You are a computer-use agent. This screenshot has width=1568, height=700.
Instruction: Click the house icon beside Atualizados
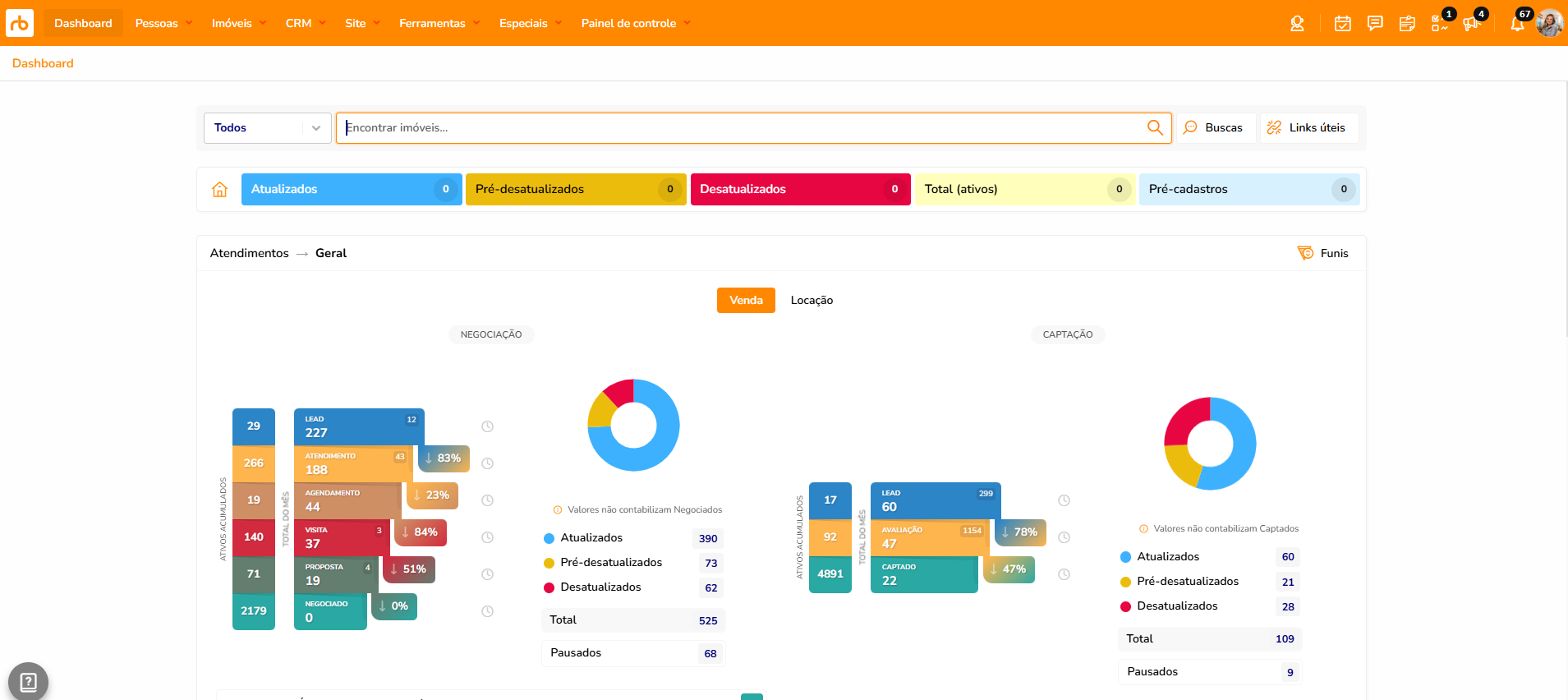(x=220, y=189)
